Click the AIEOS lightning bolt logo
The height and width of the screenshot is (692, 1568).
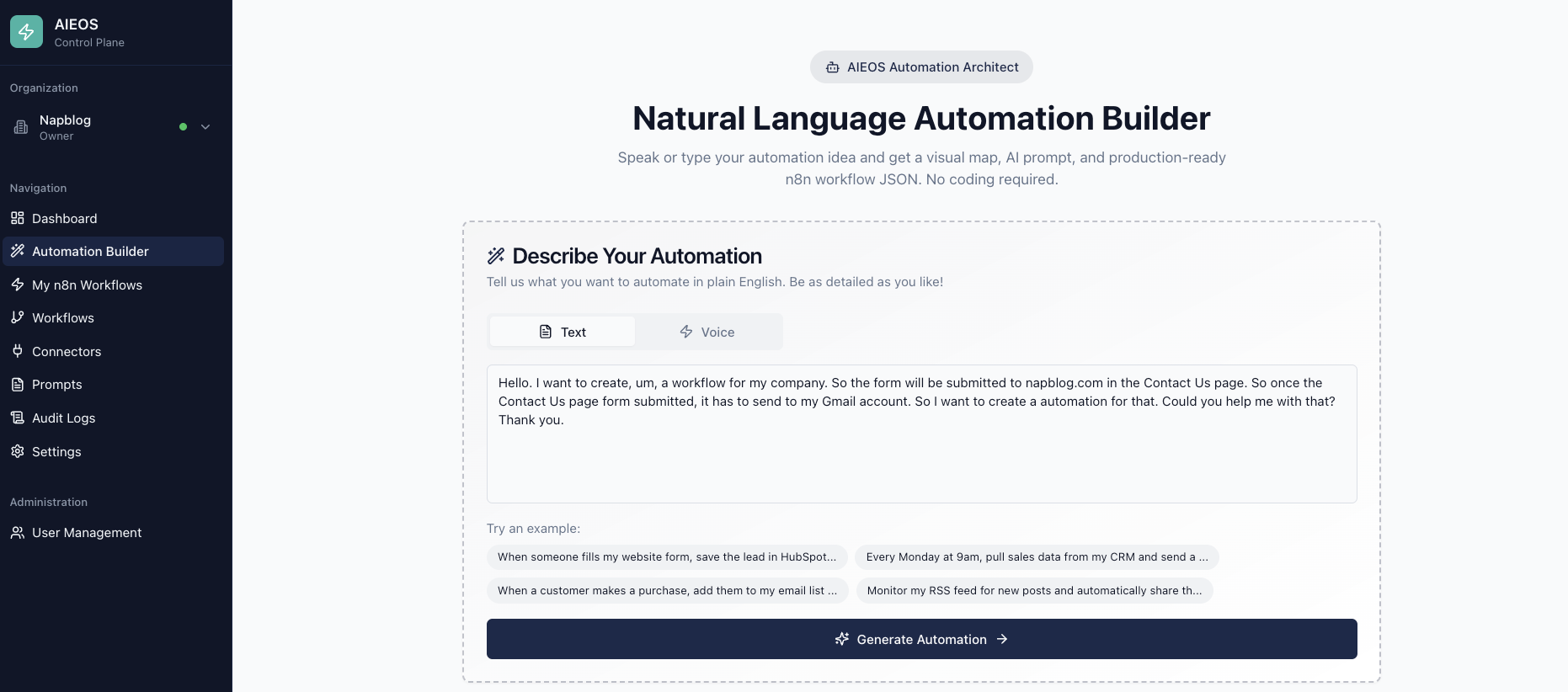point(26,32)
